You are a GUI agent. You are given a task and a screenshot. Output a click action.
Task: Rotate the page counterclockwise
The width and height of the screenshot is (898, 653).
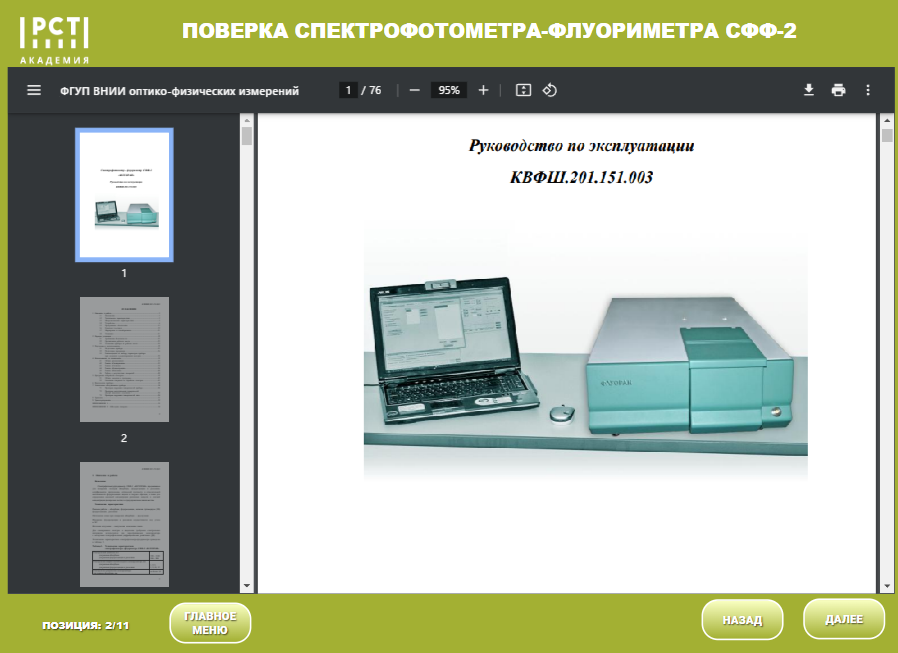click(547, 89)
